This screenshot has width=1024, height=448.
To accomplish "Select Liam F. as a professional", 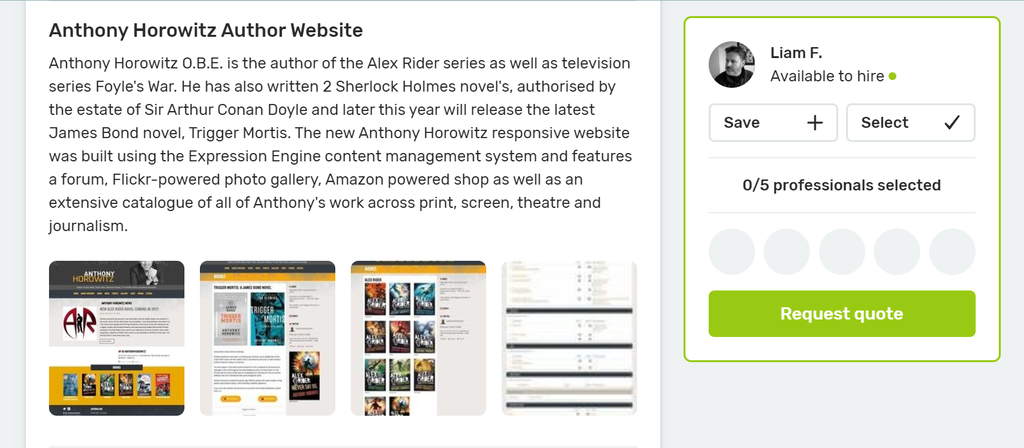I will tap(911, 123).
